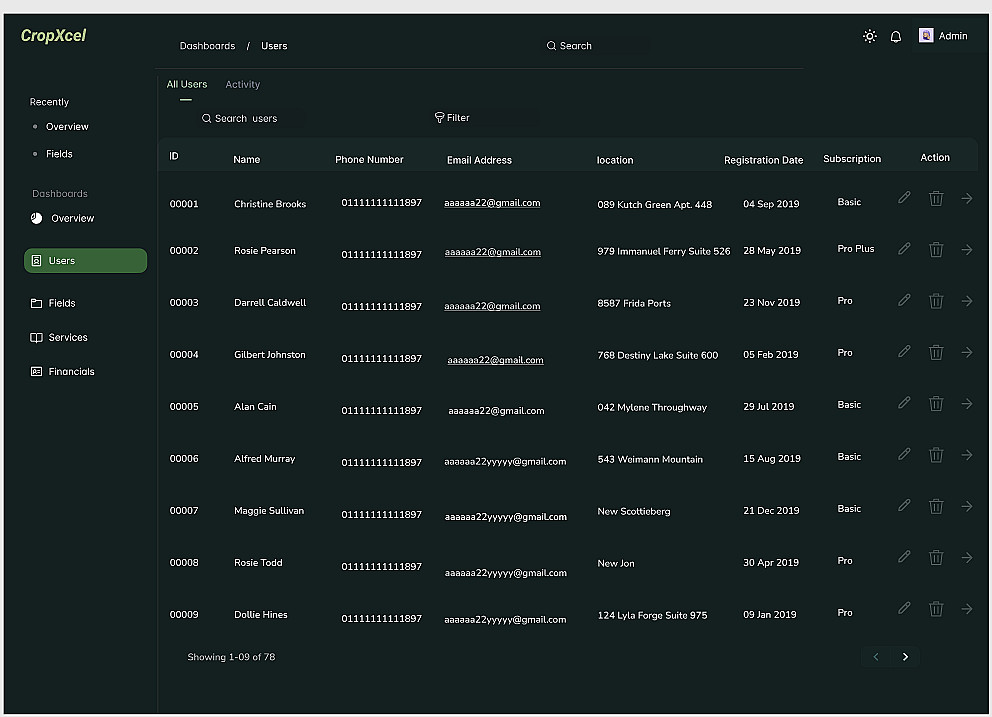
Task: Click Rosie Pearson email address link
Action: click(x=493, y=252)
